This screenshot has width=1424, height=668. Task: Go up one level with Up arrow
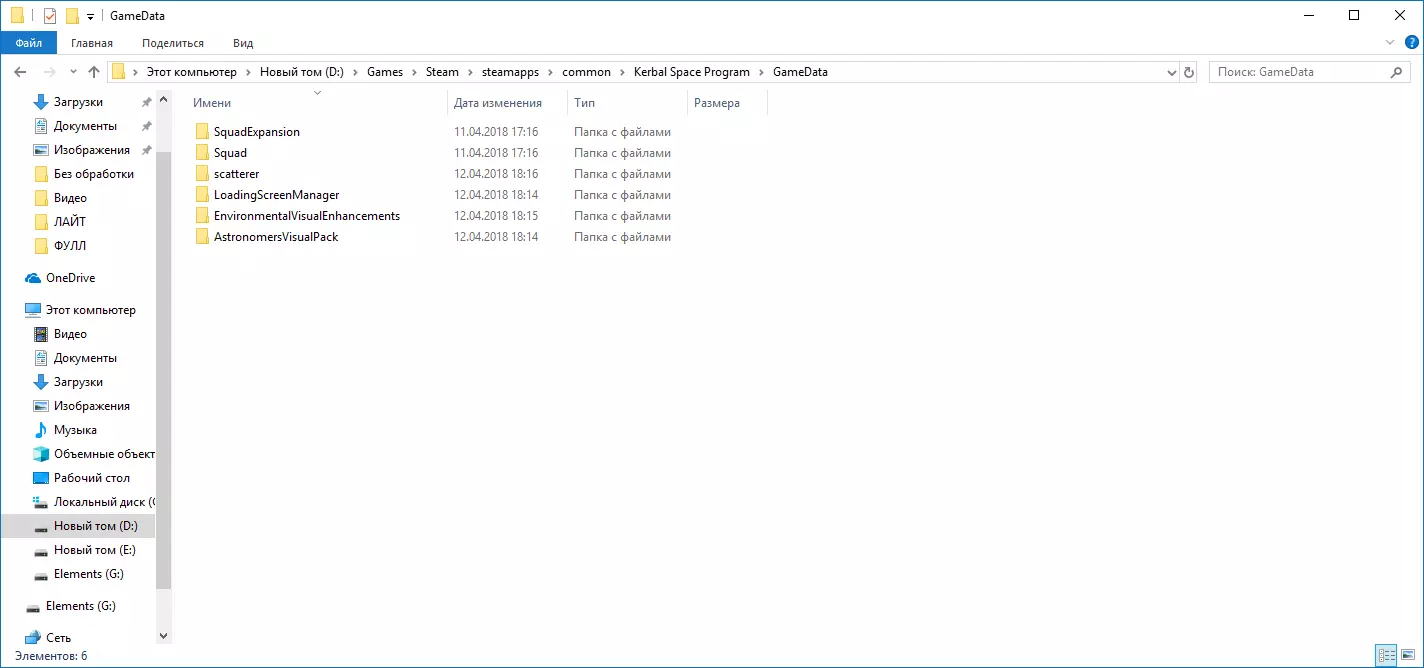pos(94,72)
